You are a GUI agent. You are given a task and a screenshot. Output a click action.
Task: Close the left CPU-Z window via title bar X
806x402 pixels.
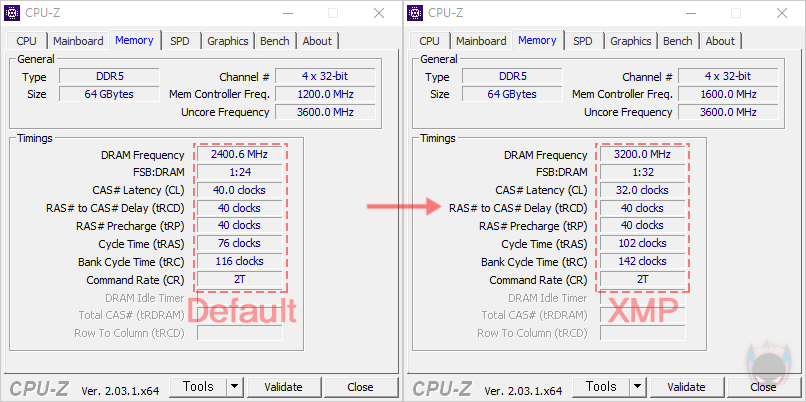click(x=379, y=13)
